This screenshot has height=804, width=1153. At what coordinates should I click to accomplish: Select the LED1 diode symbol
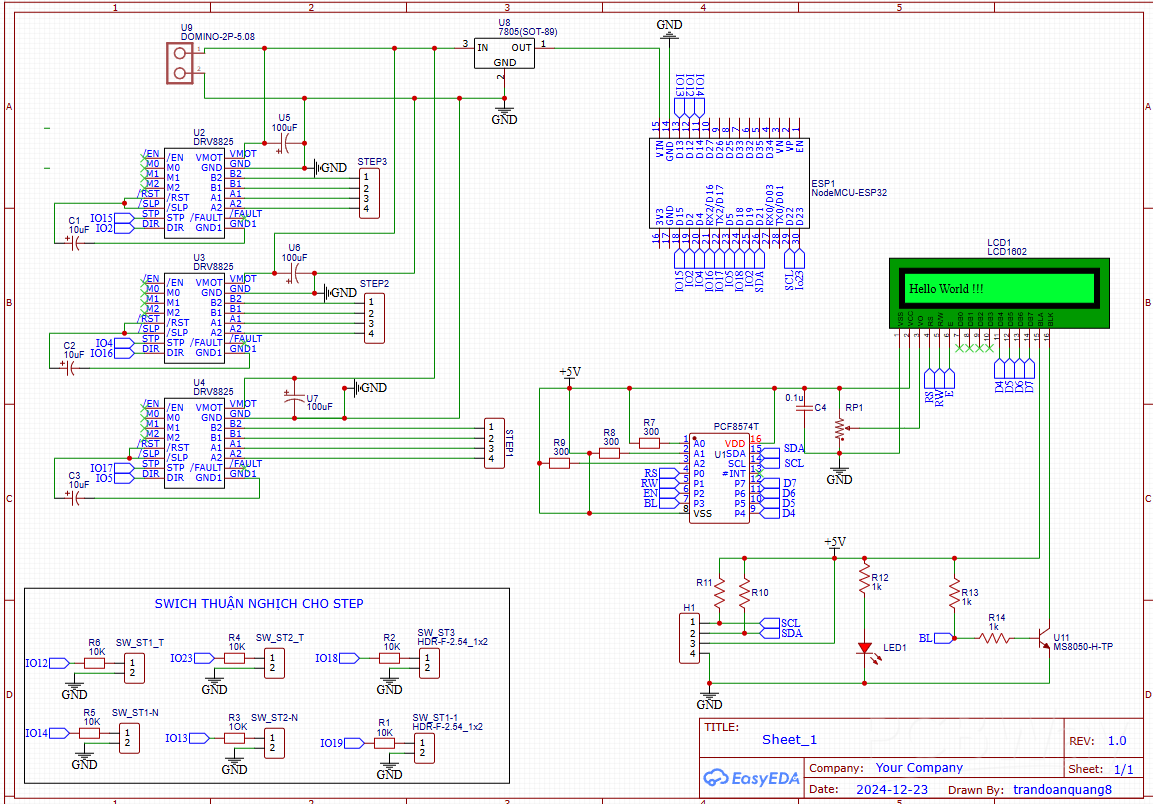point(865,647)
